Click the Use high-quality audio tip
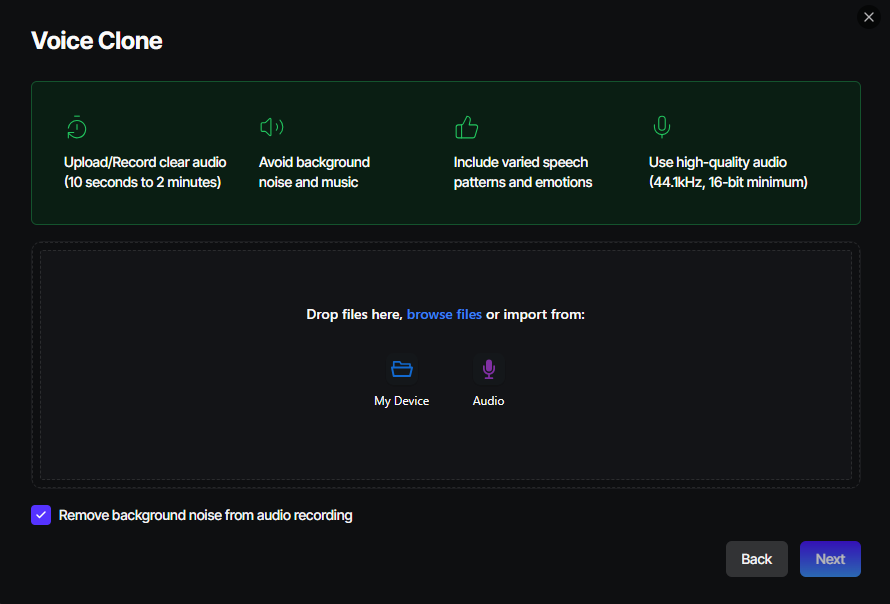 point(727,172)
